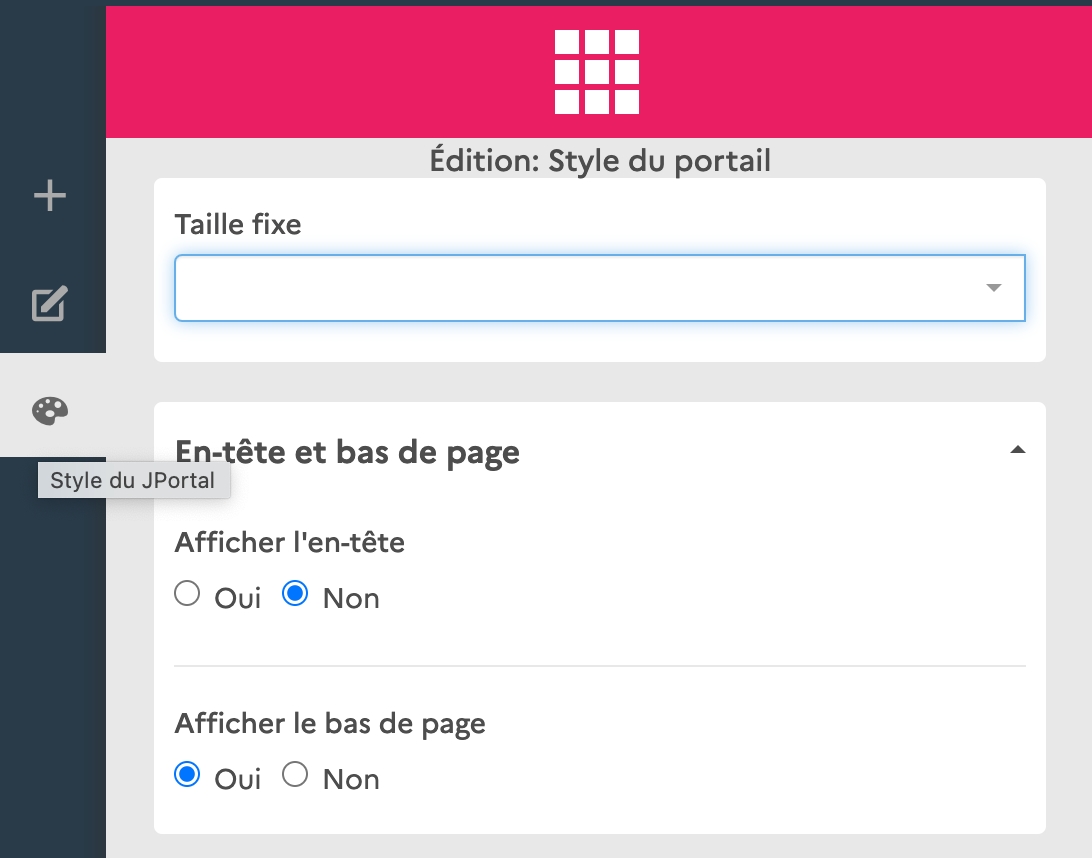Open the Taille fixe combo box
The width and height of the screenshot is (1092, 858).
580,288
